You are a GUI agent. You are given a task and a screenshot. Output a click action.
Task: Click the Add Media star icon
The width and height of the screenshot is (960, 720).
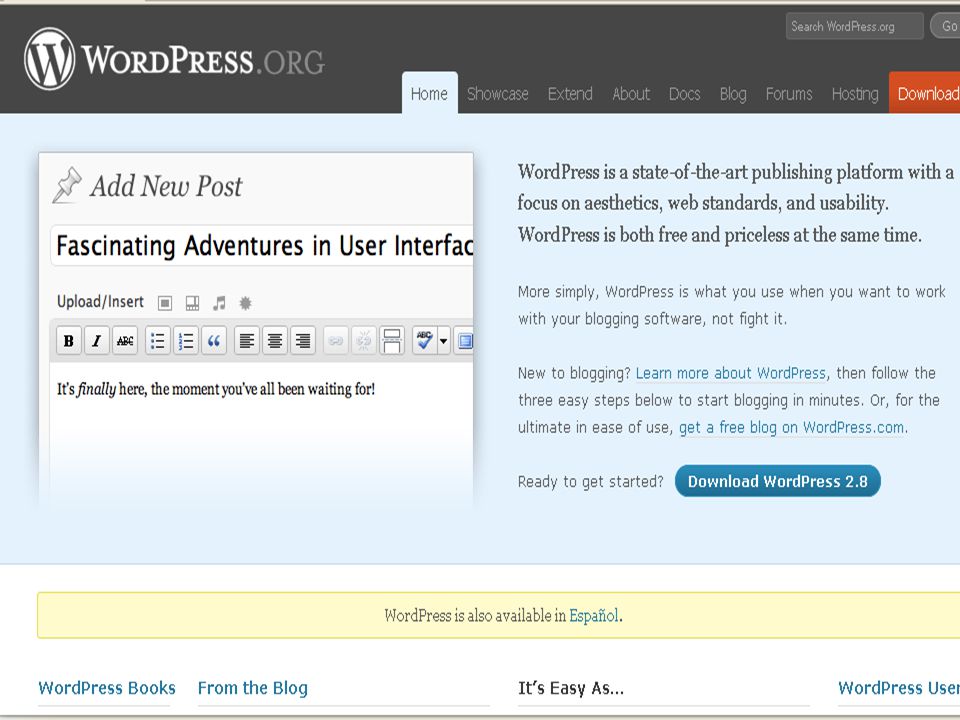(x=245, y=302)
